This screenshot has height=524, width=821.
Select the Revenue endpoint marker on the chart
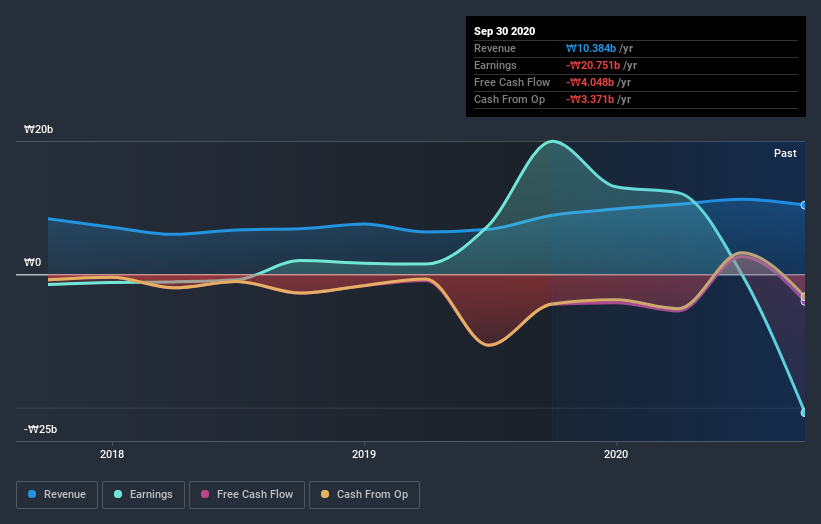[804, 205]
